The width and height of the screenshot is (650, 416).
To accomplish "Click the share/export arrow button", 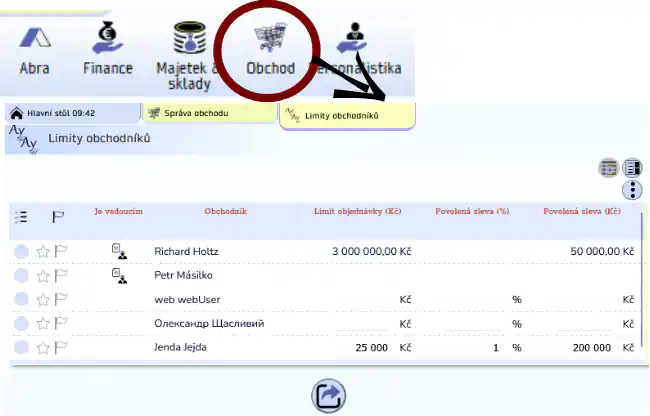I will (x=328, y=396).
